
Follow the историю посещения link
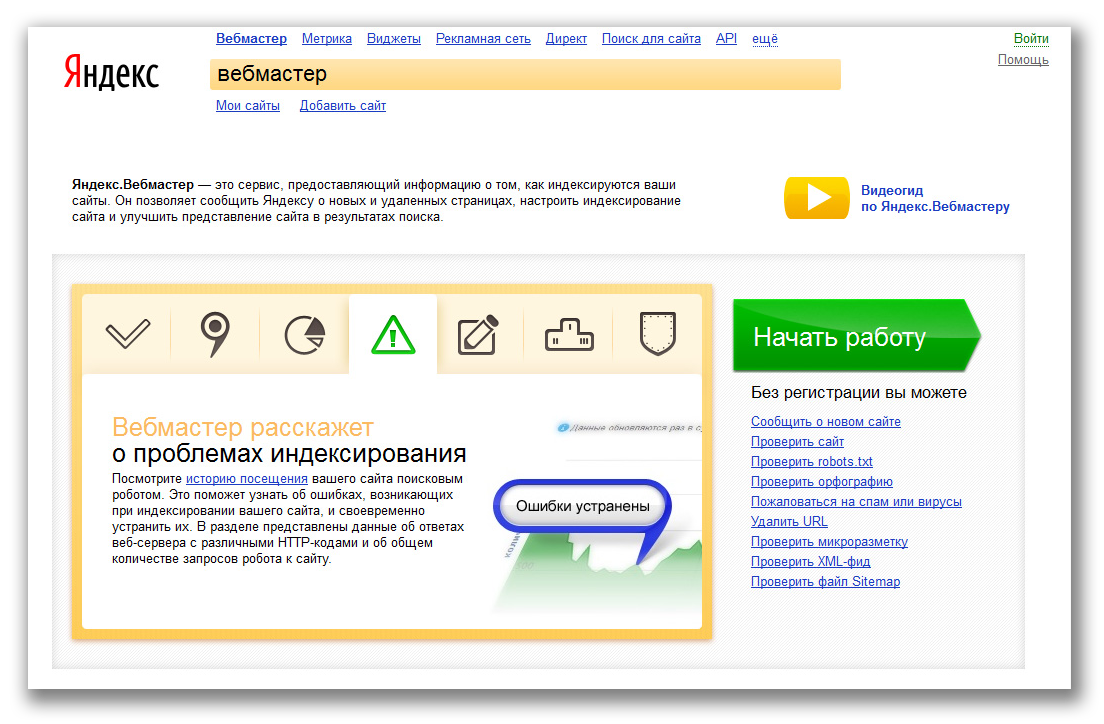246,479
